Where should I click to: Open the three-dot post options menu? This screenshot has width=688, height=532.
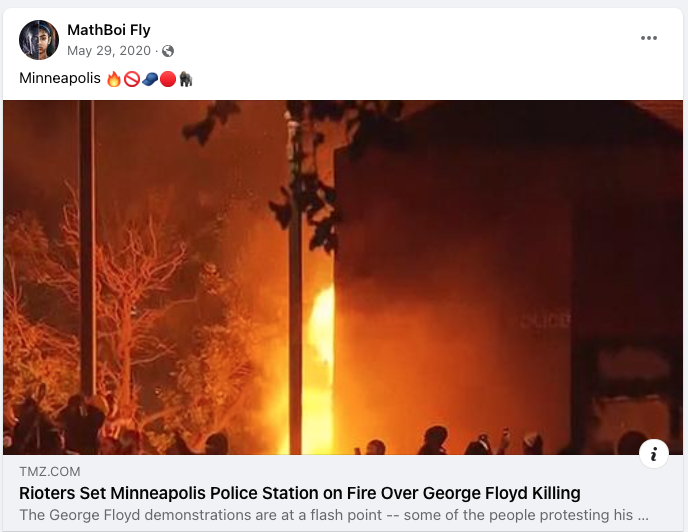[x=649, y=38]
